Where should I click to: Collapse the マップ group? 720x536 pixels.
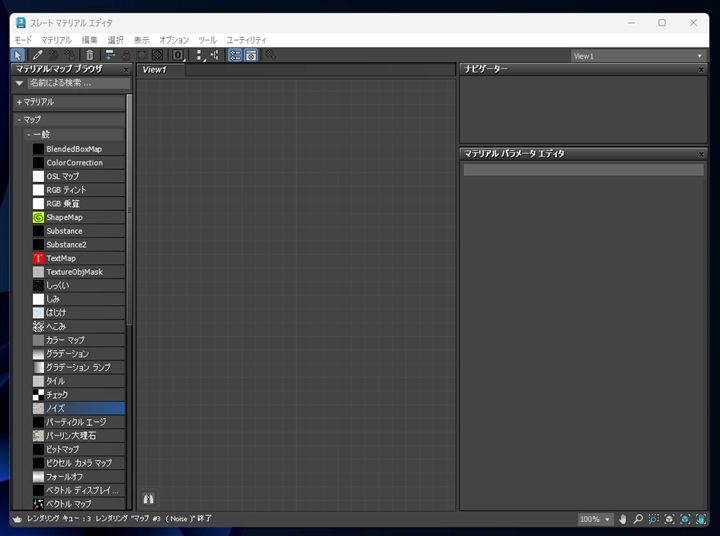[69, 119]
